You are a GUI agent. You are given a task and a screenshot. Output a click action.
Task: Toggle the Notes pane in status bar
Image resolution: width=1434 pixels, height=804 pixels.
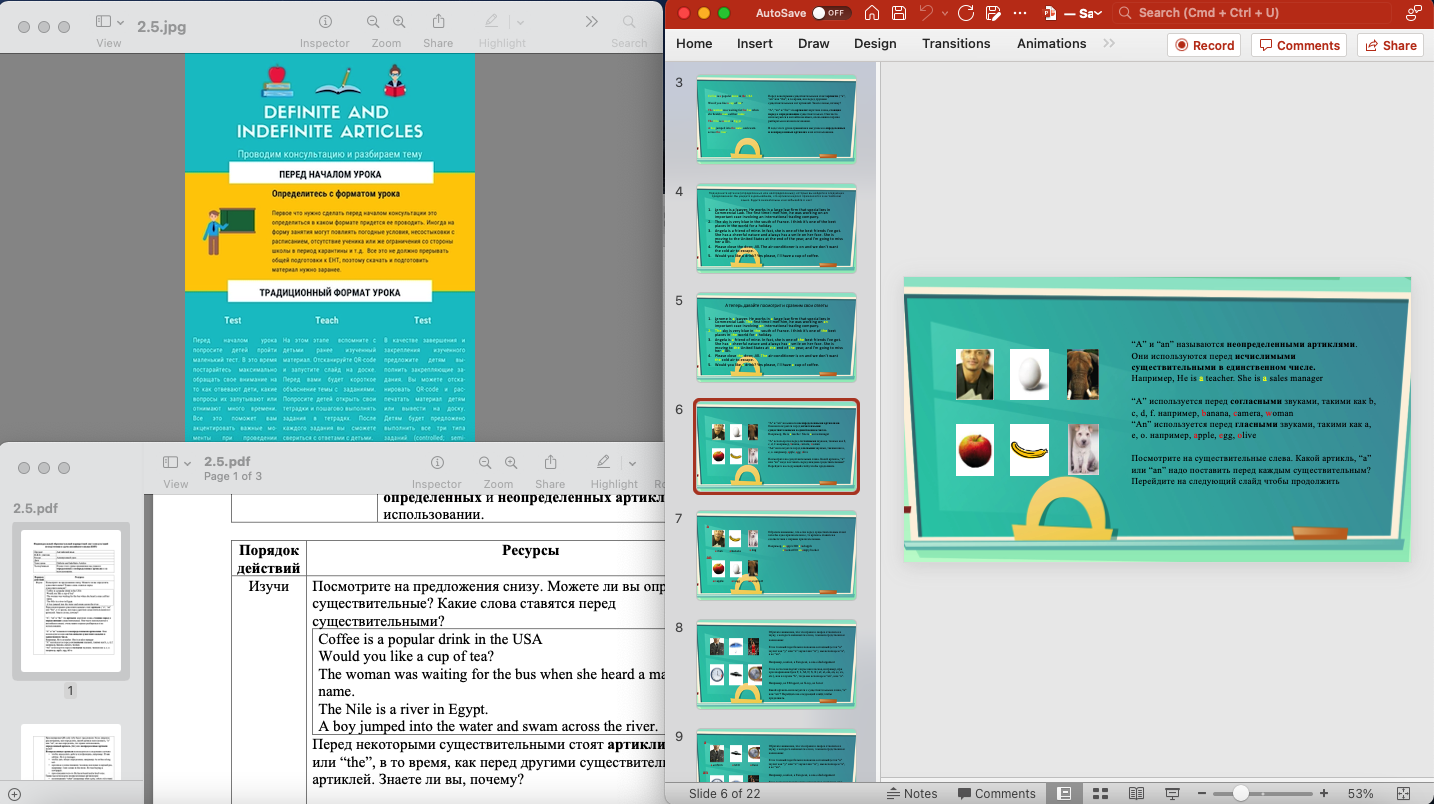tap(912, 793)
